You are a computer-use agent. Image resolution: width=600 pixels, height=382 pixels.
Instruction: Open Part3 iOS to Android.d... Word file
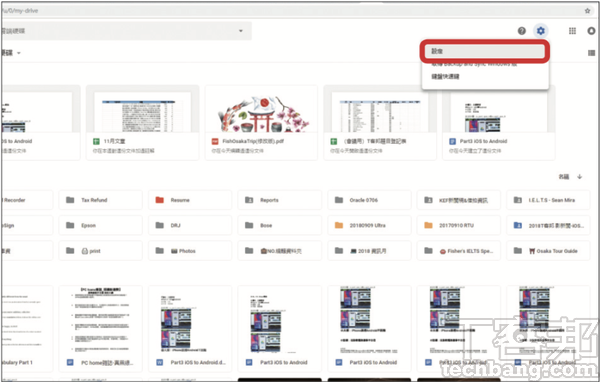[190, 328]
